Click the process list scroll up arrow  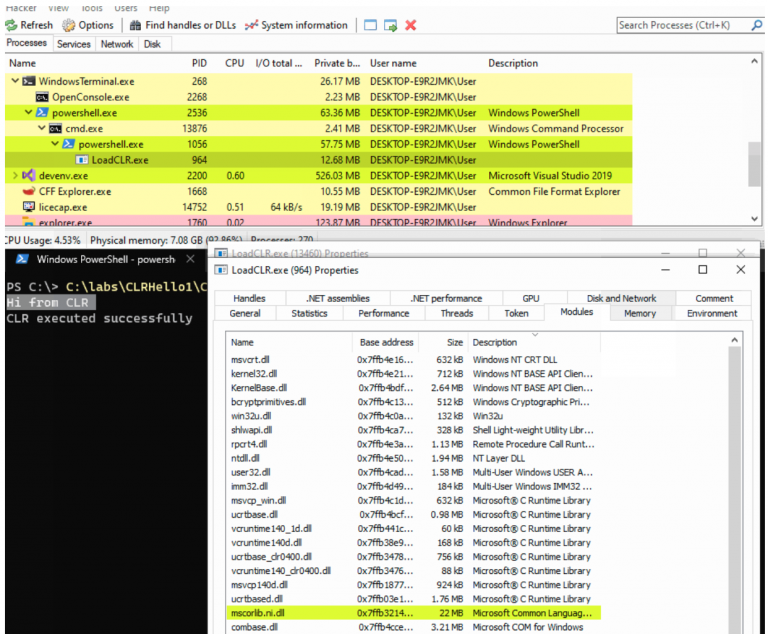[754, 61]
